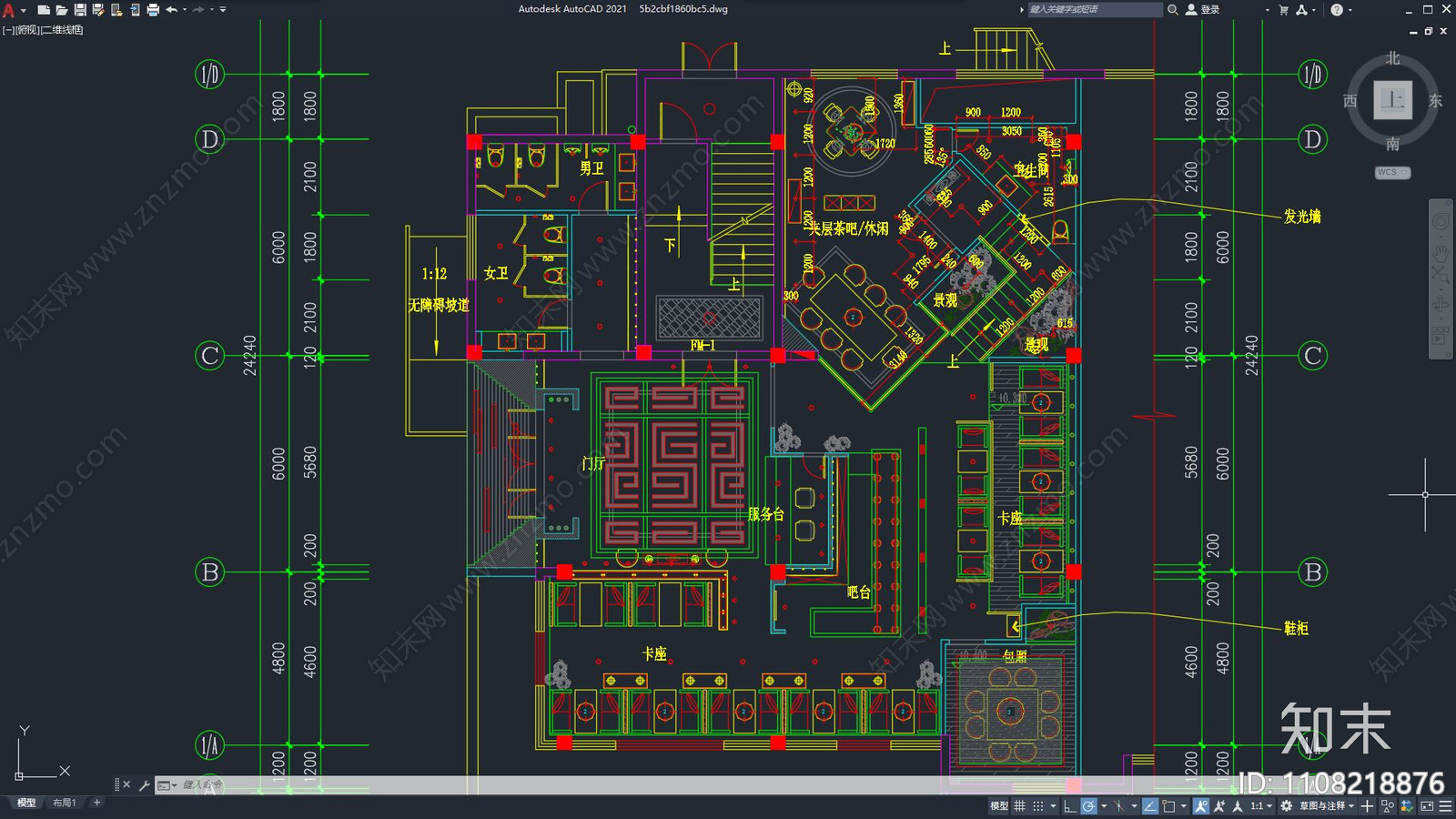Add a new layout with plus tab

(x=97, y=803)
